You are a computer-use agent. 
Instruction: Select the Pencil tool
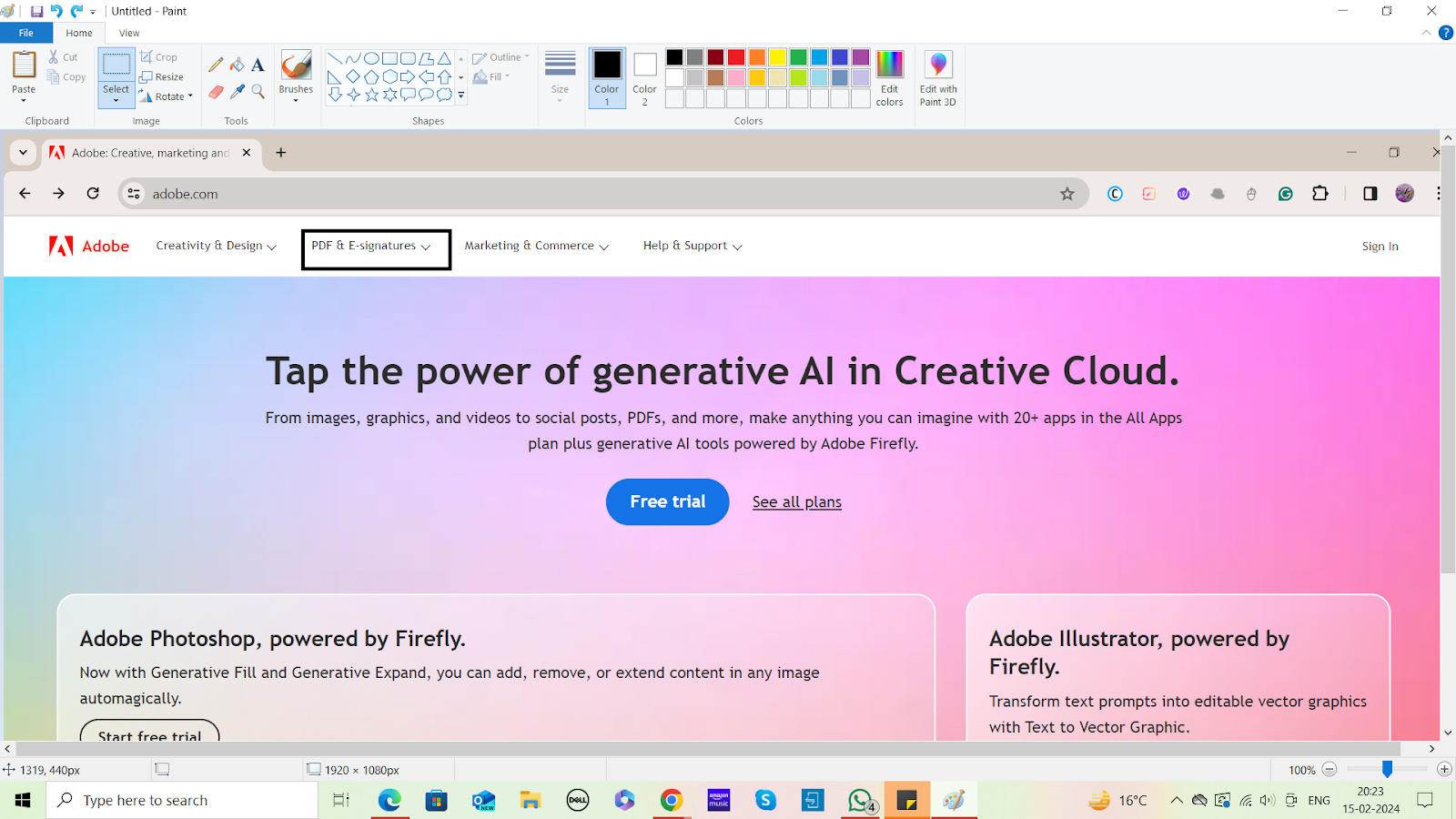coord(216,65)
